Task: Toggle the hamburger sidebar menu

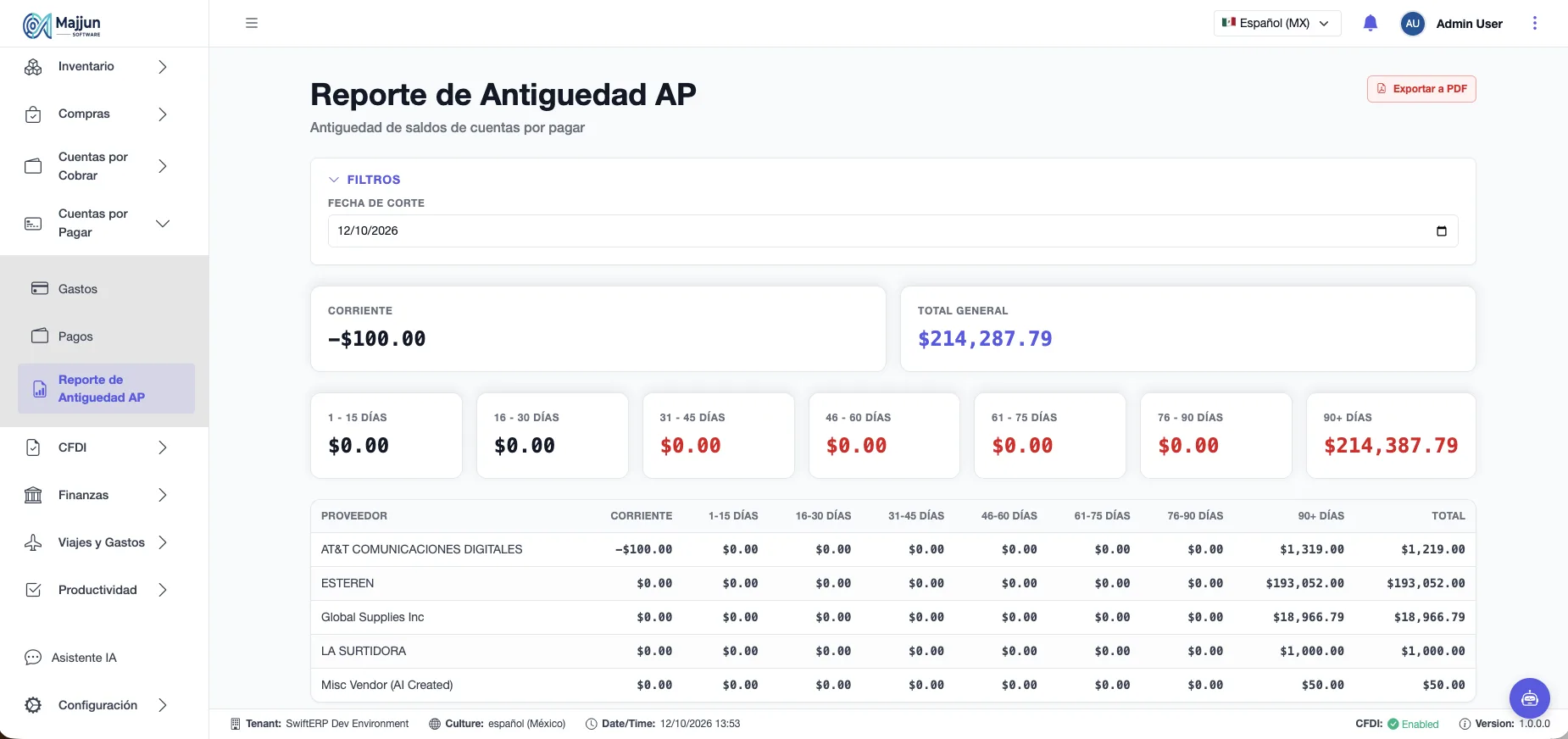Action: 252,23
